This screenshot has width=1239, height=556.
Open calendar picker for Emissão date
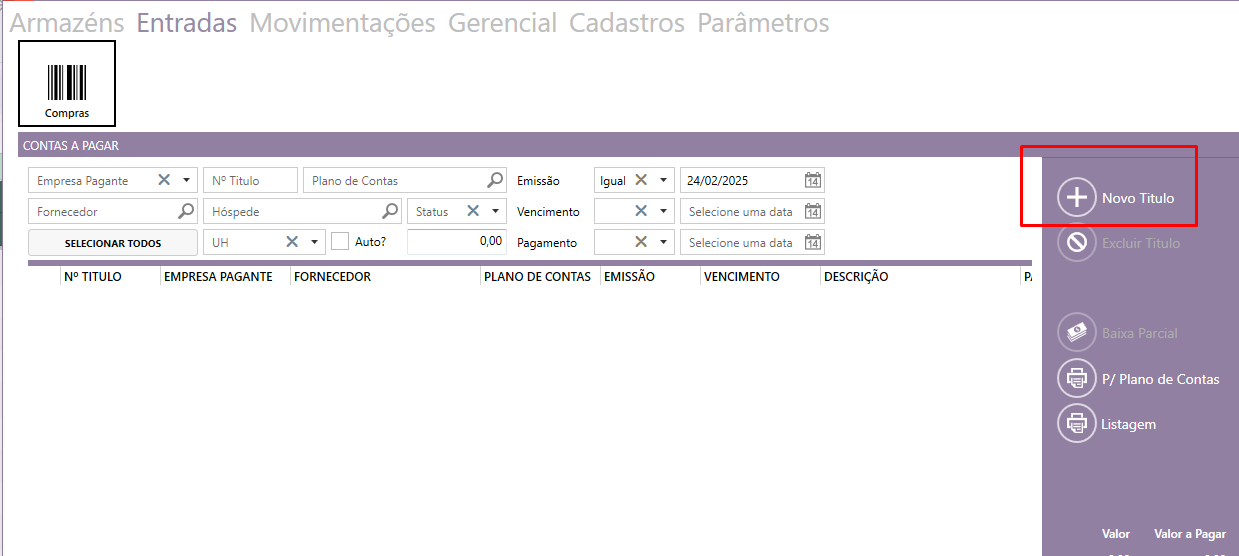click(x=813, y=181)
